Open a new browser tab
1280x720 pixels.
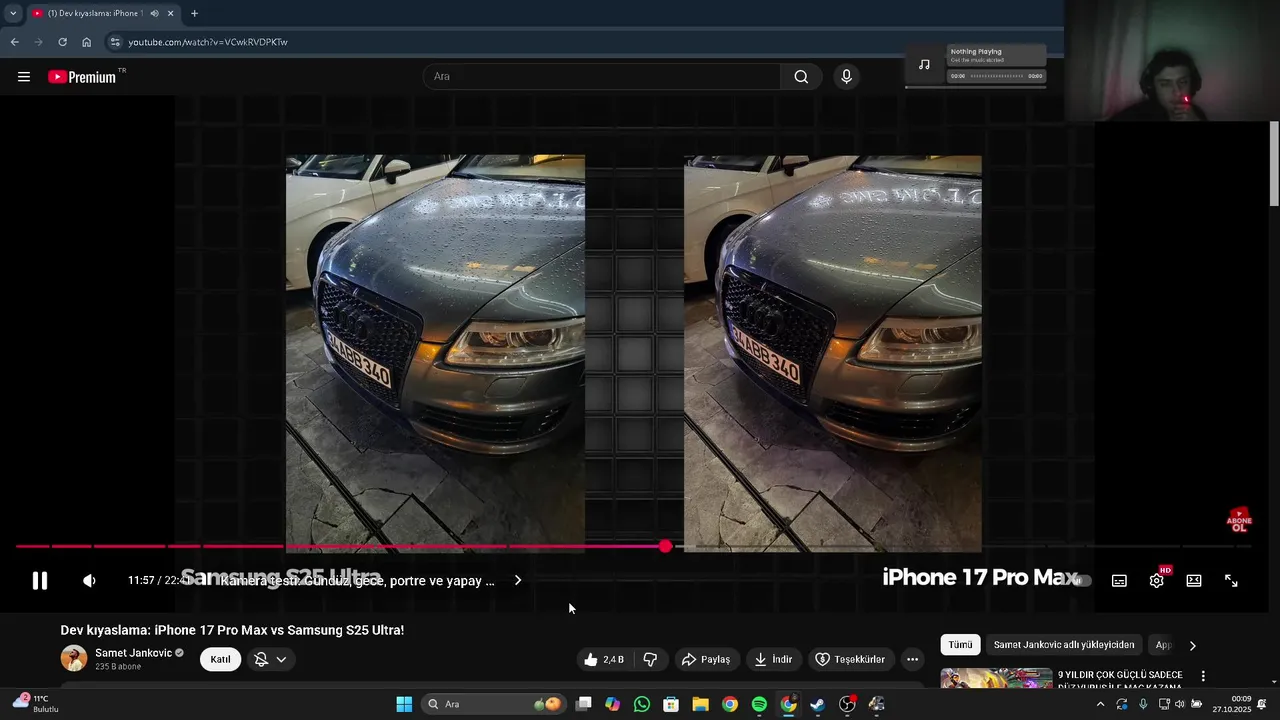pos(194,13)
